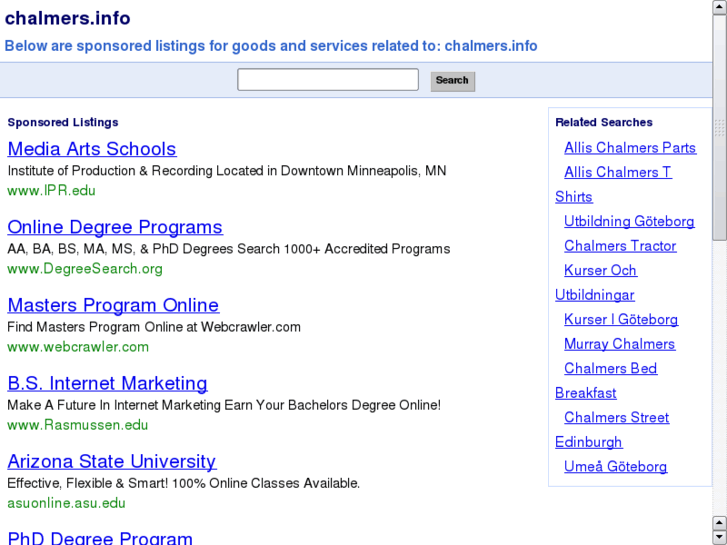The height and width of the screenshot is (545, 727).
Task: Open Kurser Och Utbildningar related search
Action: tap(600, 270)
